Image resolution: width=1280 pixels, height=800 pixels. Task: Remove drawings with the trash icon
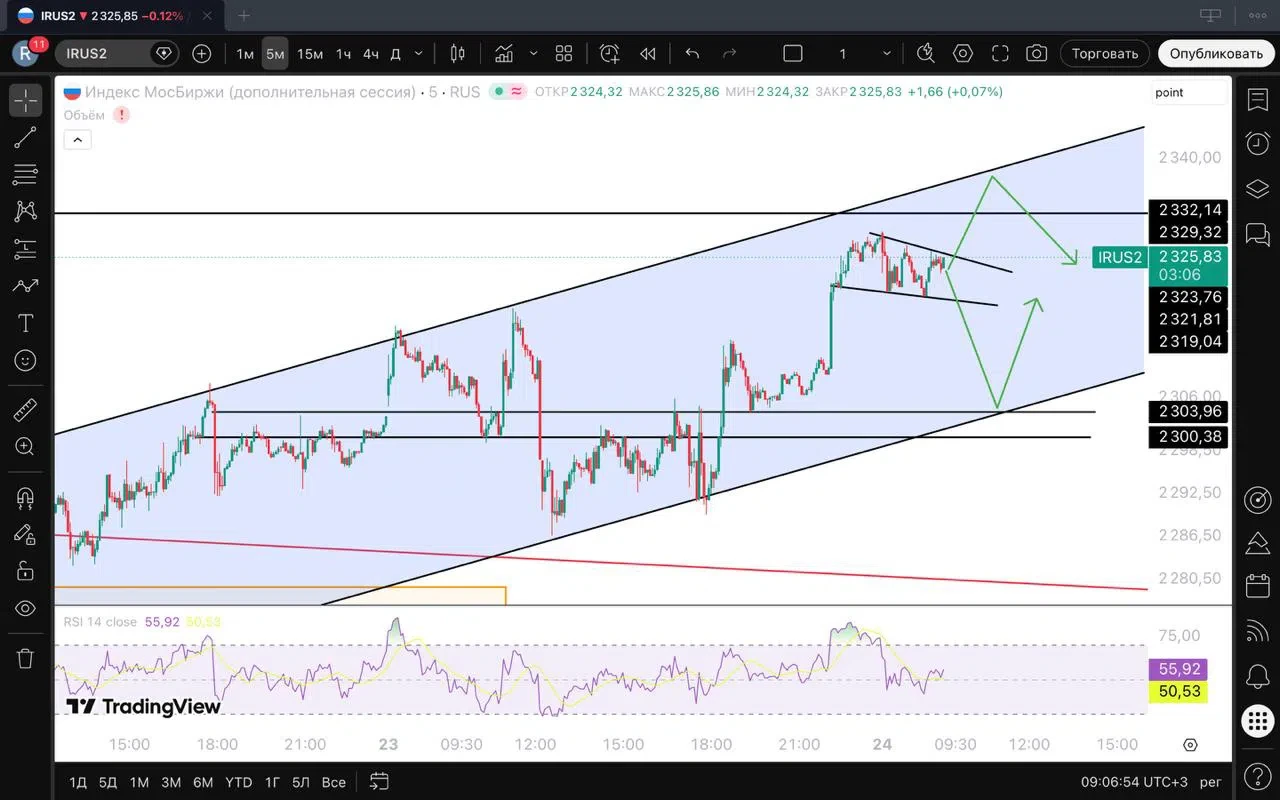coord(25,658)
